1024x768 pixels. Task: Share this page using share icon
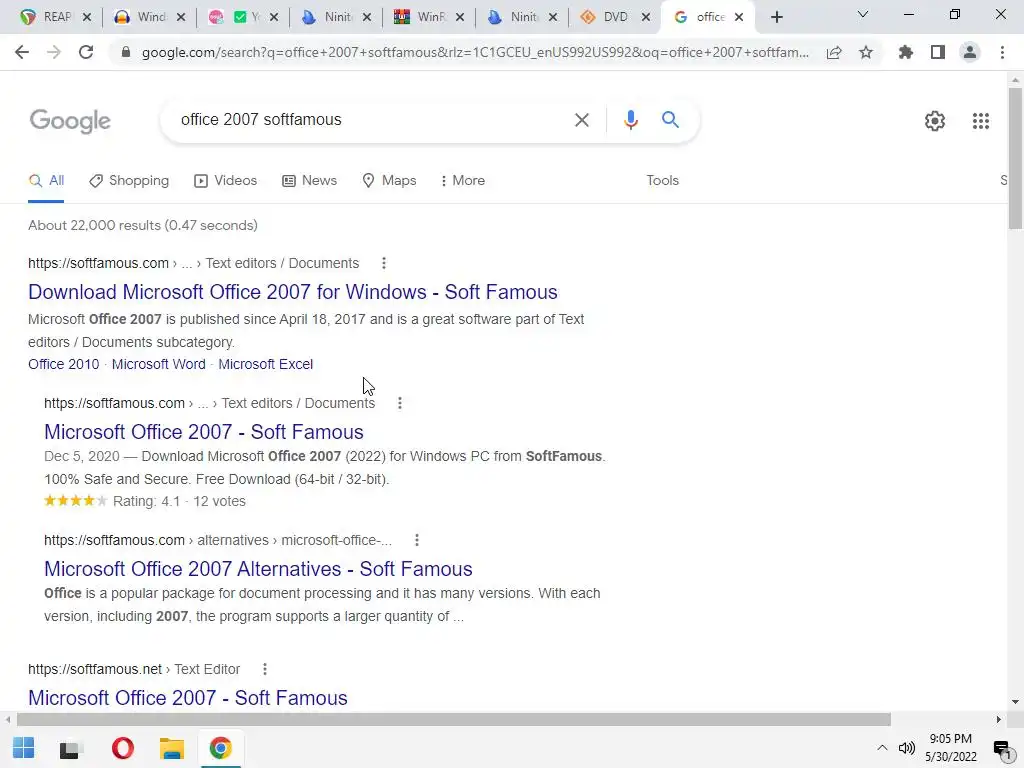[x=834, y=52]
